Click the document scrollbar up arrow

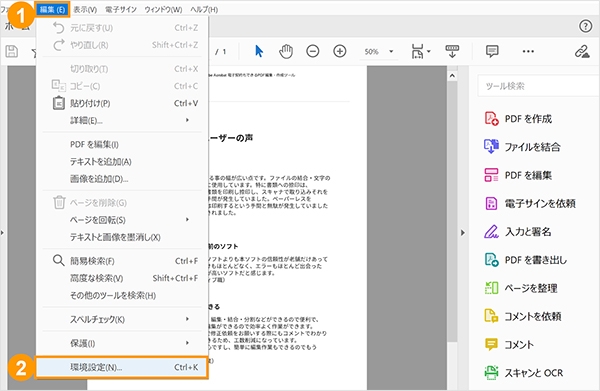[452, 76]
